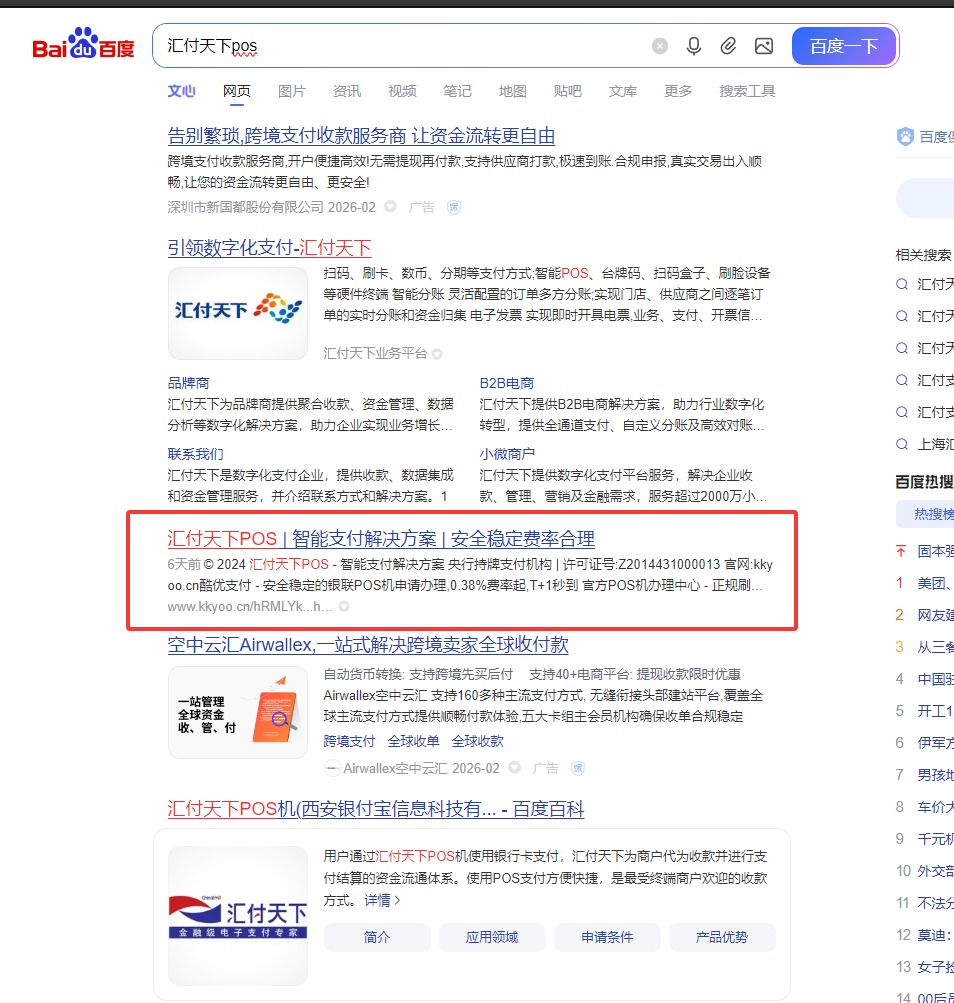The width and height of the screenshot is (954, 1003).
Task: Expand arrow next to www.kkyoo.cn URL
Action: click(344, 606)
